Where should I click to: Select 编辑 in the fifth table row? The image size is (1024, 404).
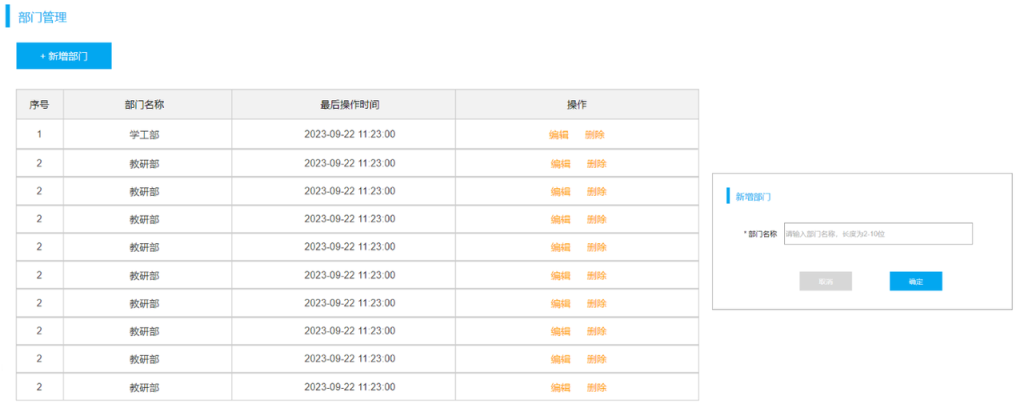[x=560, y=248]
